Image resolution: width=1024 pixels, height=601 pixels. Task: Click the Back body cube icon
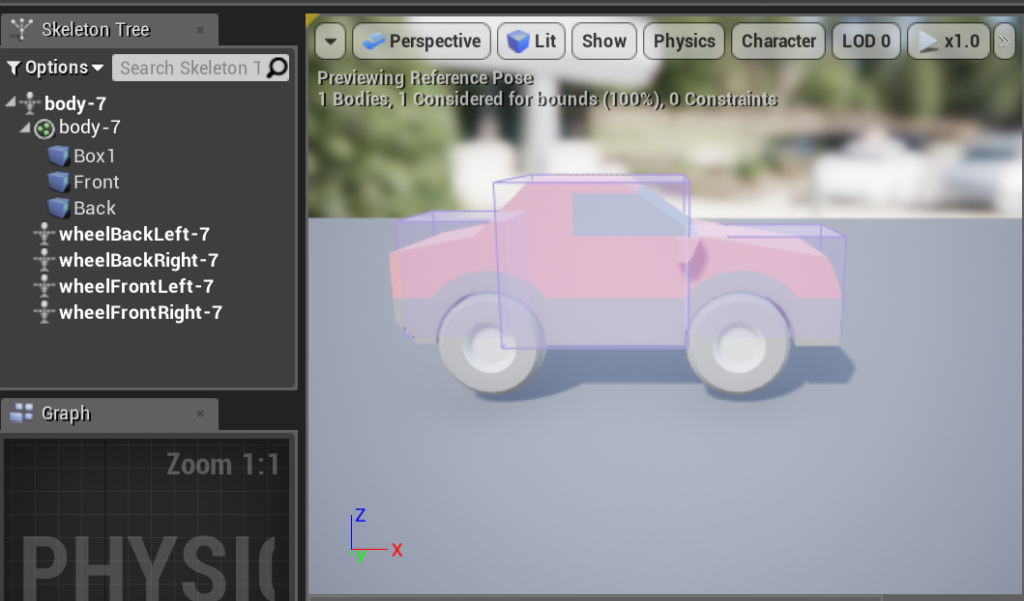(58, 208)
